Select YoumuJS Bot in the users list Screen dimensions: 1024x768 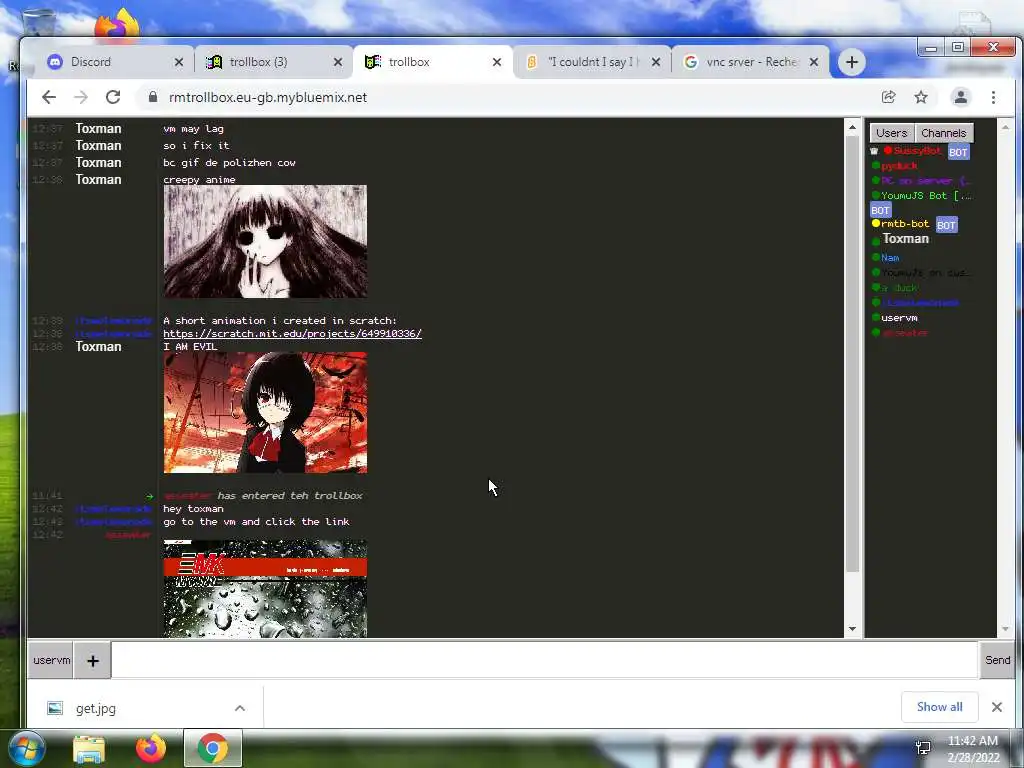pos(926,196)
